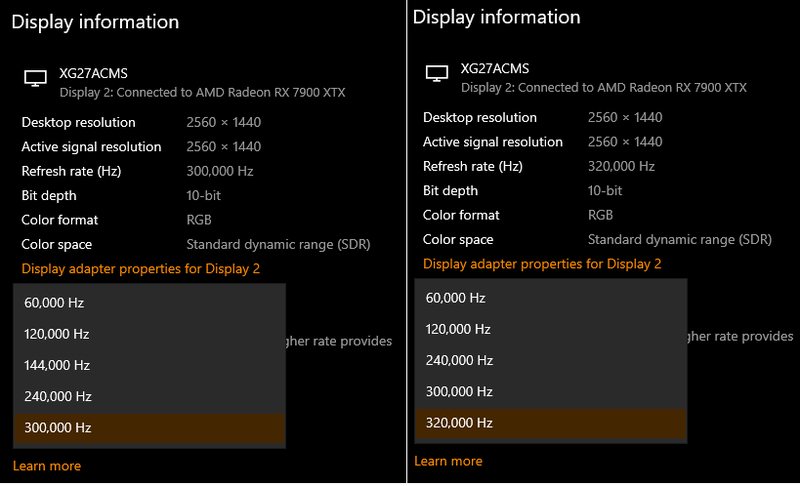The image size is (800, 486).
Task: Select the 144,000 Hz refresh rate option
Action: point(59,365)
